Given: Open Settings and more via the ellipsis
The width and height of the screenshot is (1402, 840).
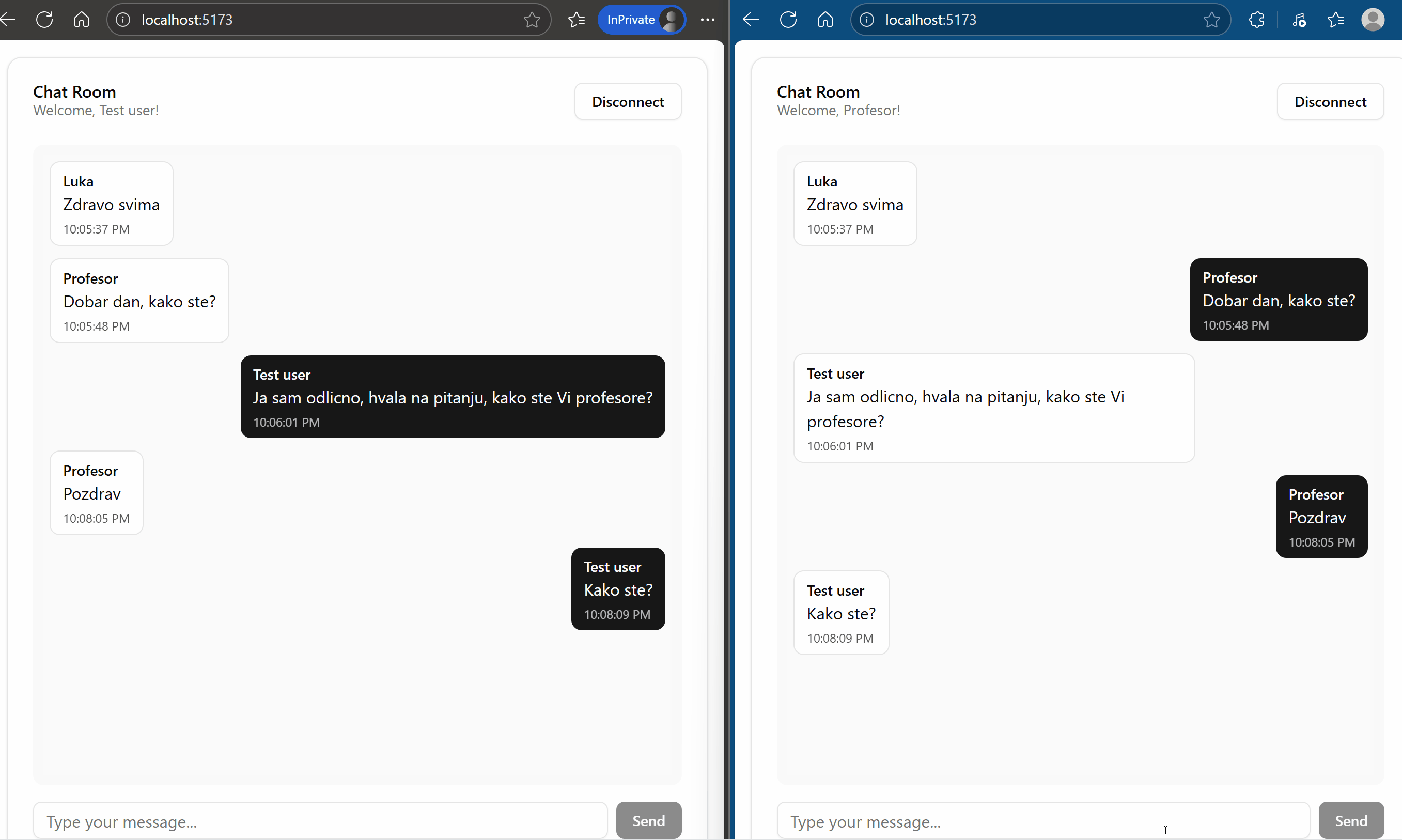Looking at the screenshot, I should (708, 19).
